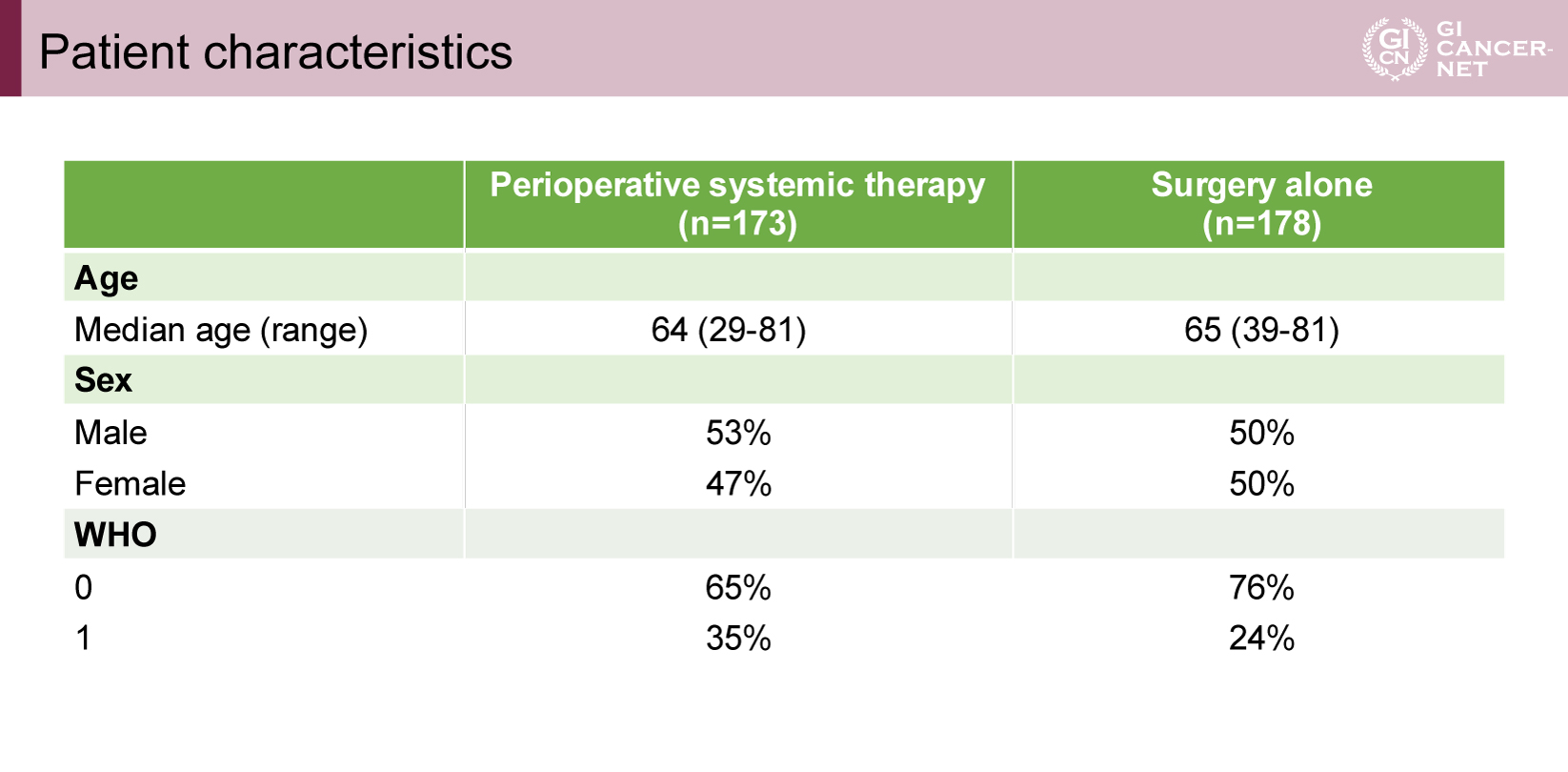Click the Median age (range) label
The height and width of the screenshot is (772, 1568).
click(221, 330)
